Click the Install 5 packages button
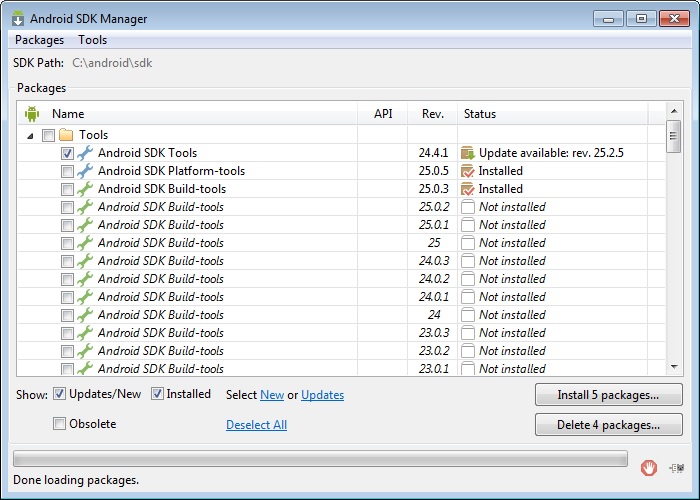This screenshot has height=500, width=700. click(x=608, y=395)
